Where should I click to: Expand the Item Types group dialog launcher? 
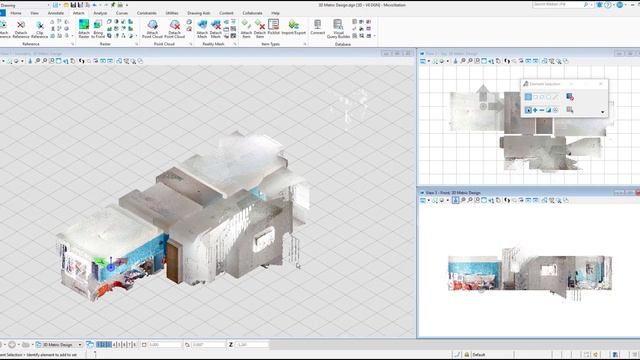(304, 44)
